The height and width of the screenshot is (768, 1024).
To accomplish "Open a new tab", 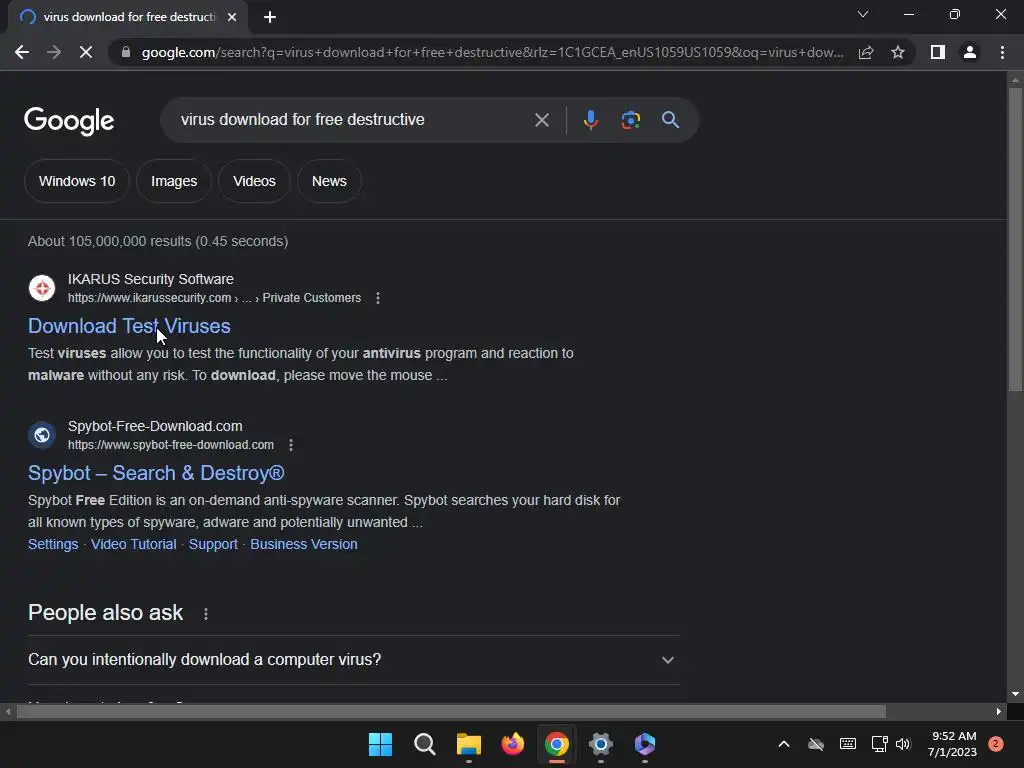I will tap(270, 17).
